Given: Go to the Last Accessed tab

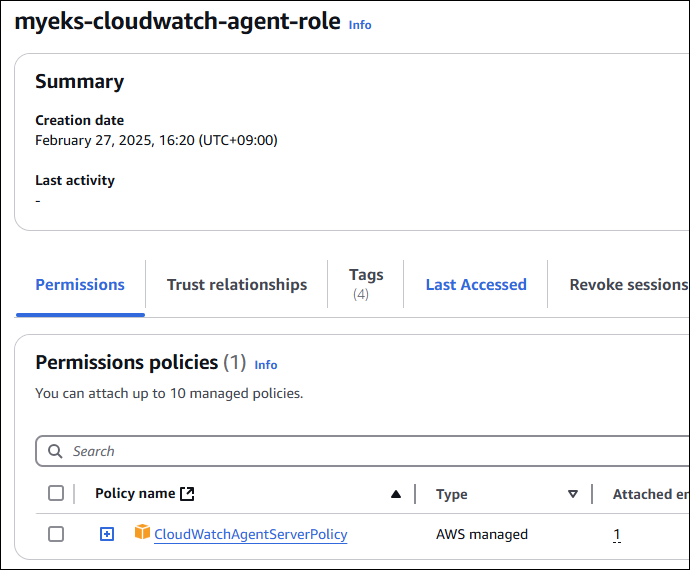Looking at the screenshot, I should pyautogui.click(x=476, y=285).
